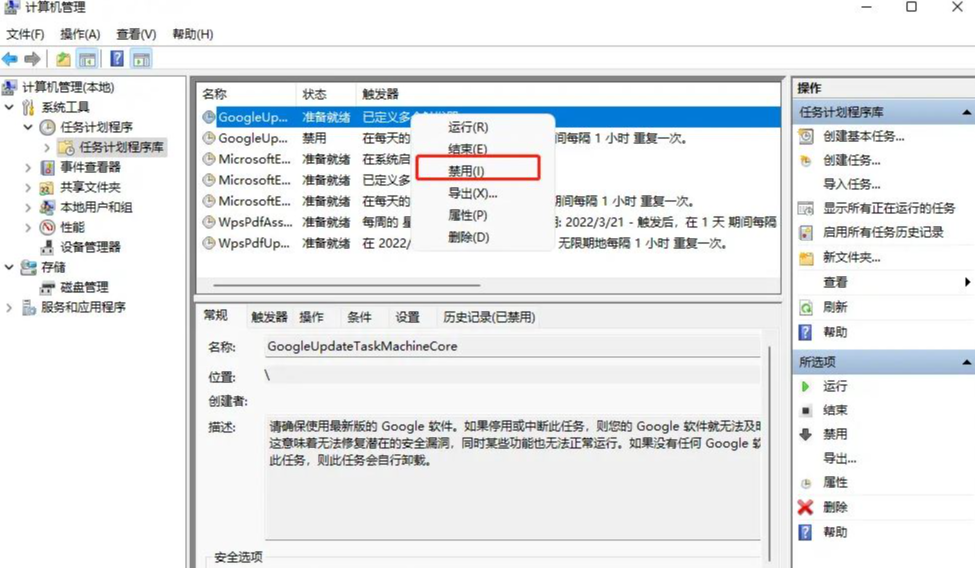Click the 事件查看器 icon in the tree
Screen dimensions: 975x568
tap(47, 167)
